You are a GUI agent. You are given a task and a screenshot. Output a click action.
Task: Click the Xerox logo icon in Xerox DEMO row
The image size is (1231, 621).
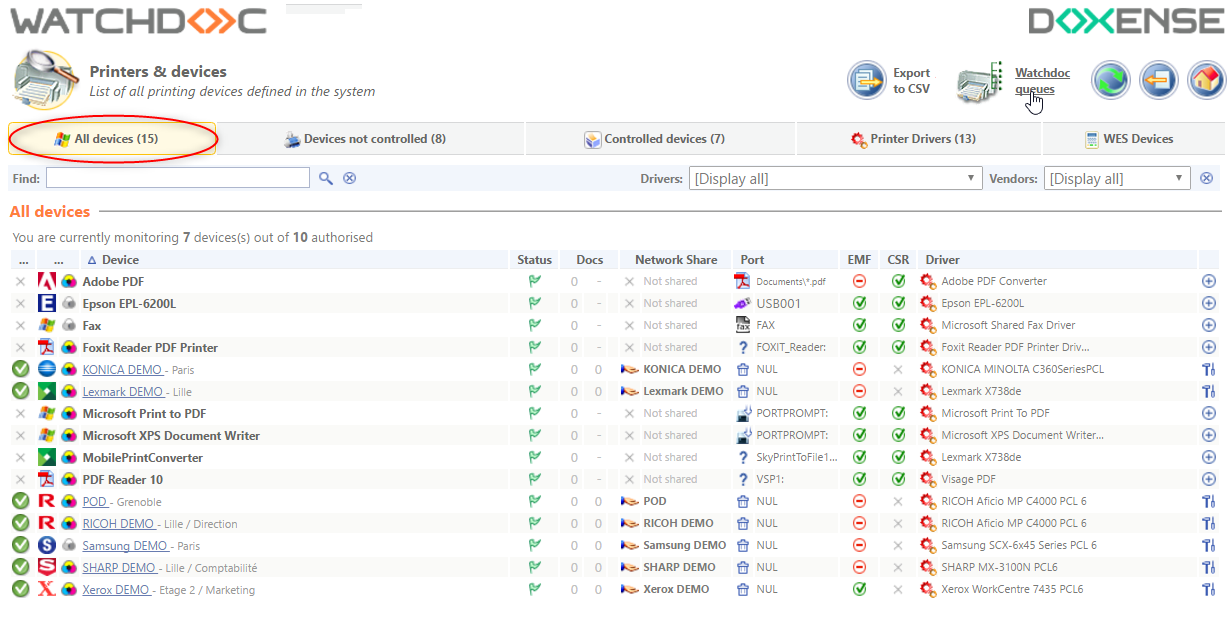pos(46,589)
